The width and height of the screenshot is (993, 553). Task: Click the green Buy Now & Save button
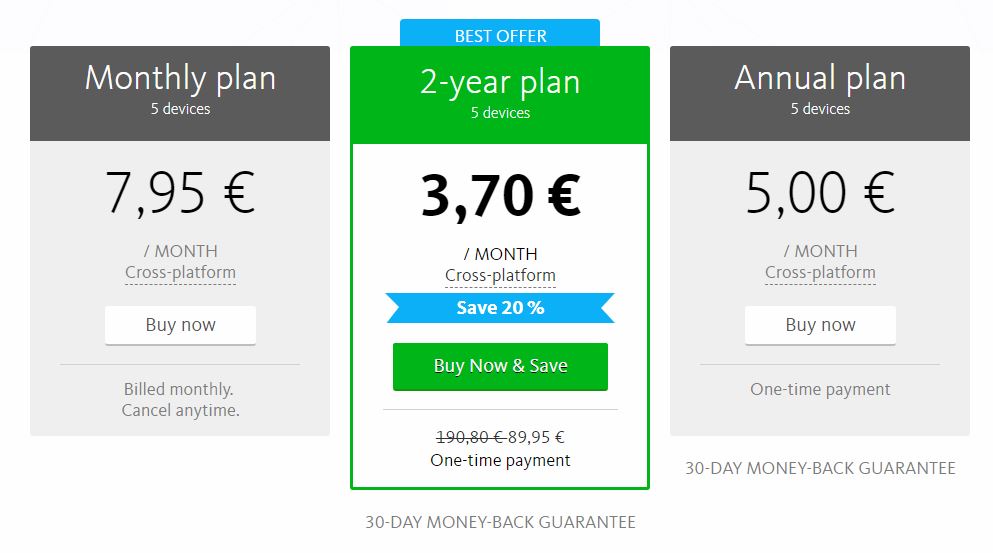click(500, 366)
